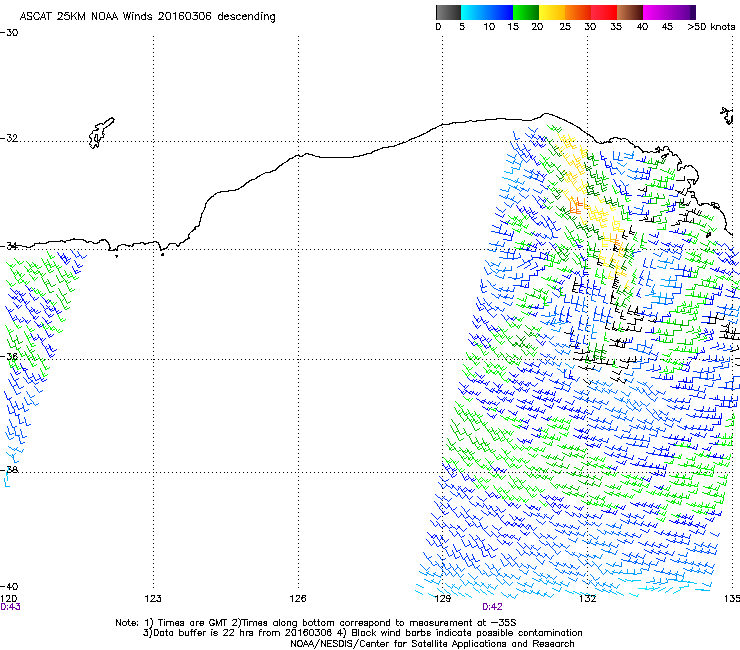Screen dimensions: 740x650
Task: Click the title 'ASCAT 25KM NOAA Winds 20160306 descending'
Action: click(147, 16)
